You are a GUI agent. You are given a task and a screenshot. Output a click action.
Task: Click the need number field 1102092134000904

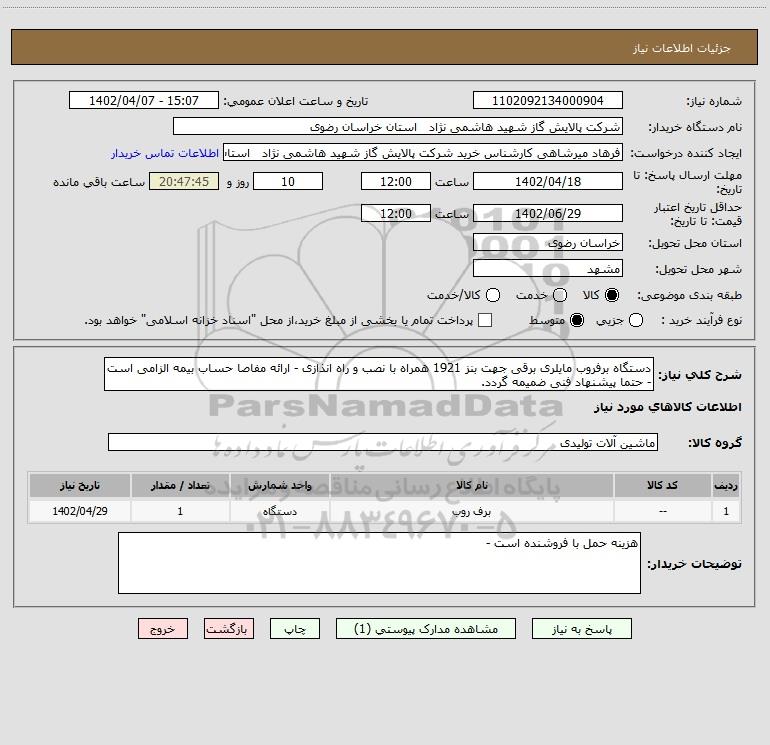click(x=548, y=100)
